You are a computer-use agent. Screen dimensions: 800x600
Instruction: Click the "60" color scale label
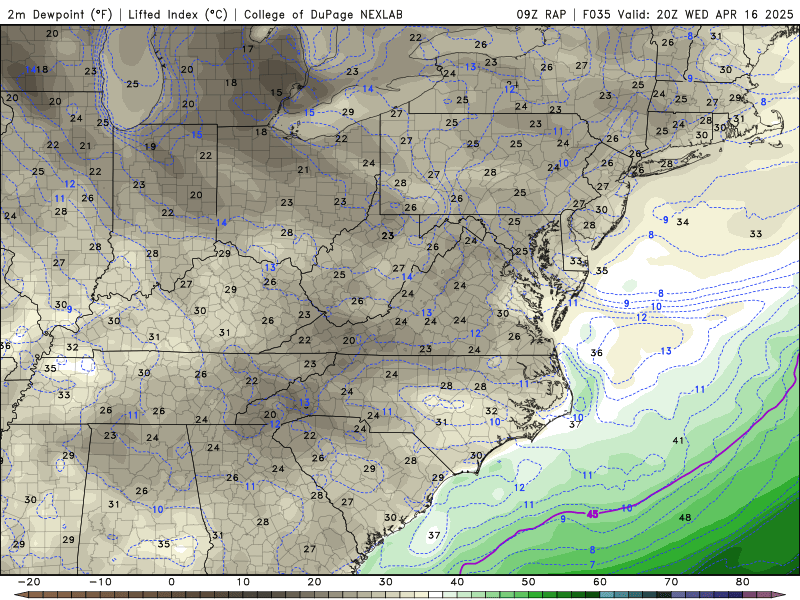[600, 582]
